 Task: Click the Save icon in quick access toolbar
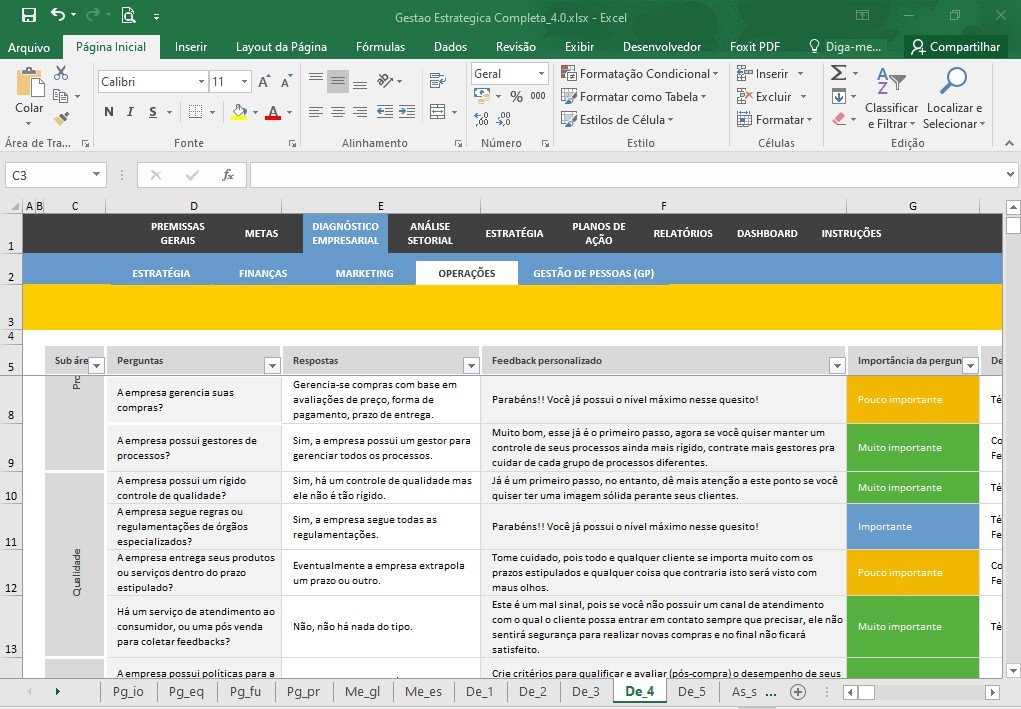coord(29,15)
